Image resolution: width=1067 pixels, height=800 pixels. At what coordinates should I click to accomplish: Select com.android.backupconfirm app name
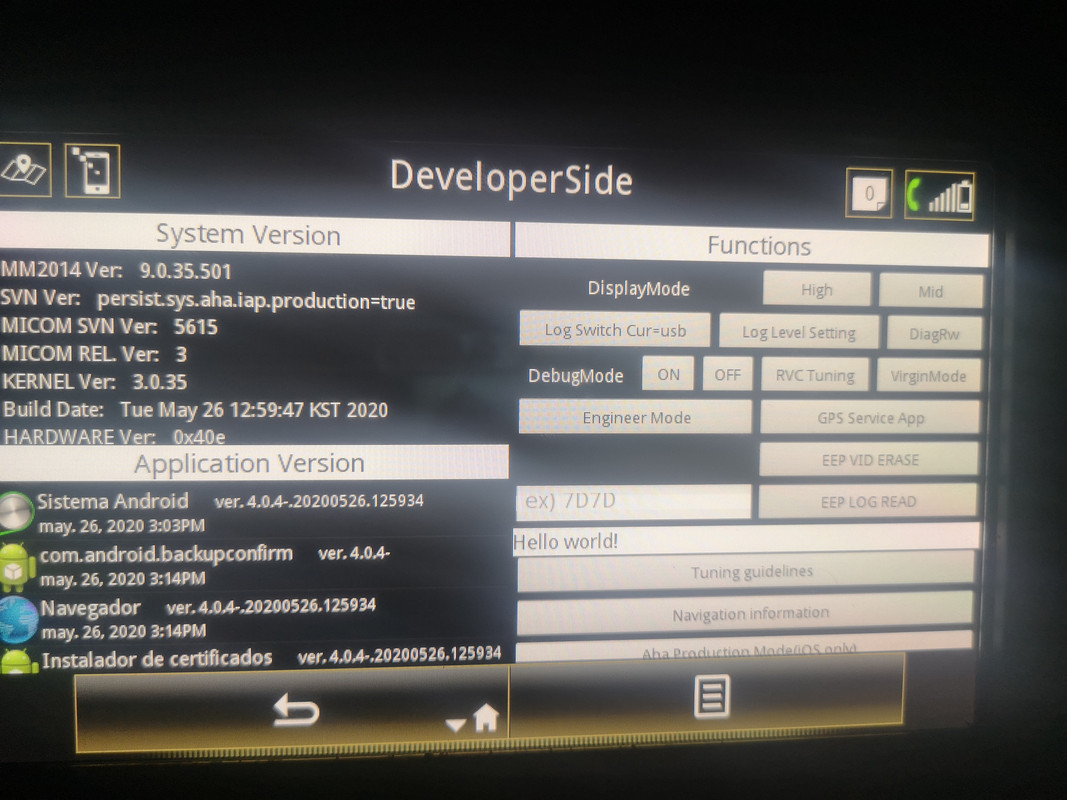[166, 554]
